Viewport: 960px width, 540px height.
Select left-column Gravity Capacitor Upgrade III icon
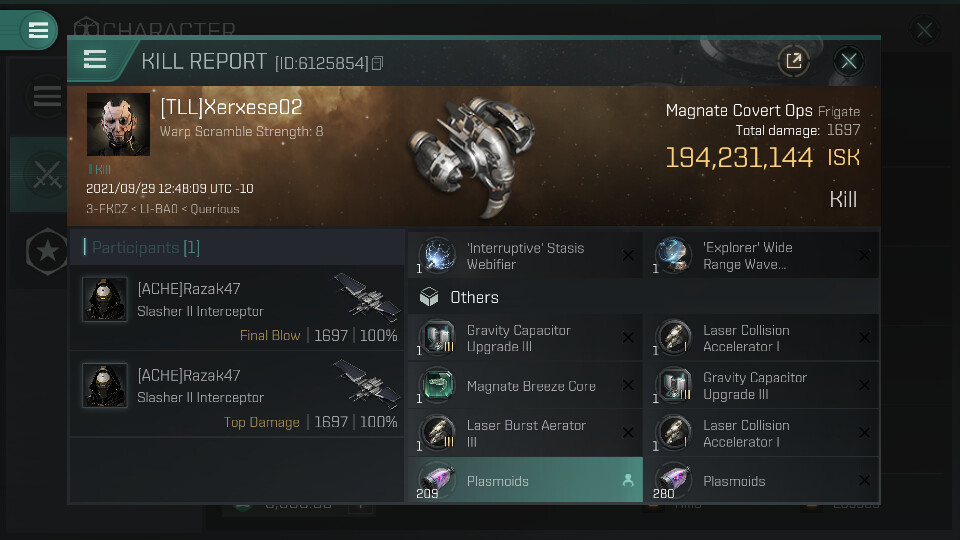pos(437,338)
